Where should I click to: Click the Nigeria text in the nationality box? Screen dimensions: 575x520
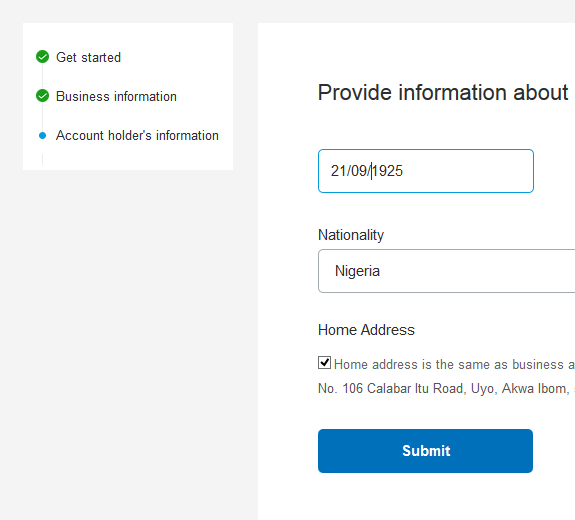(358, 271)
